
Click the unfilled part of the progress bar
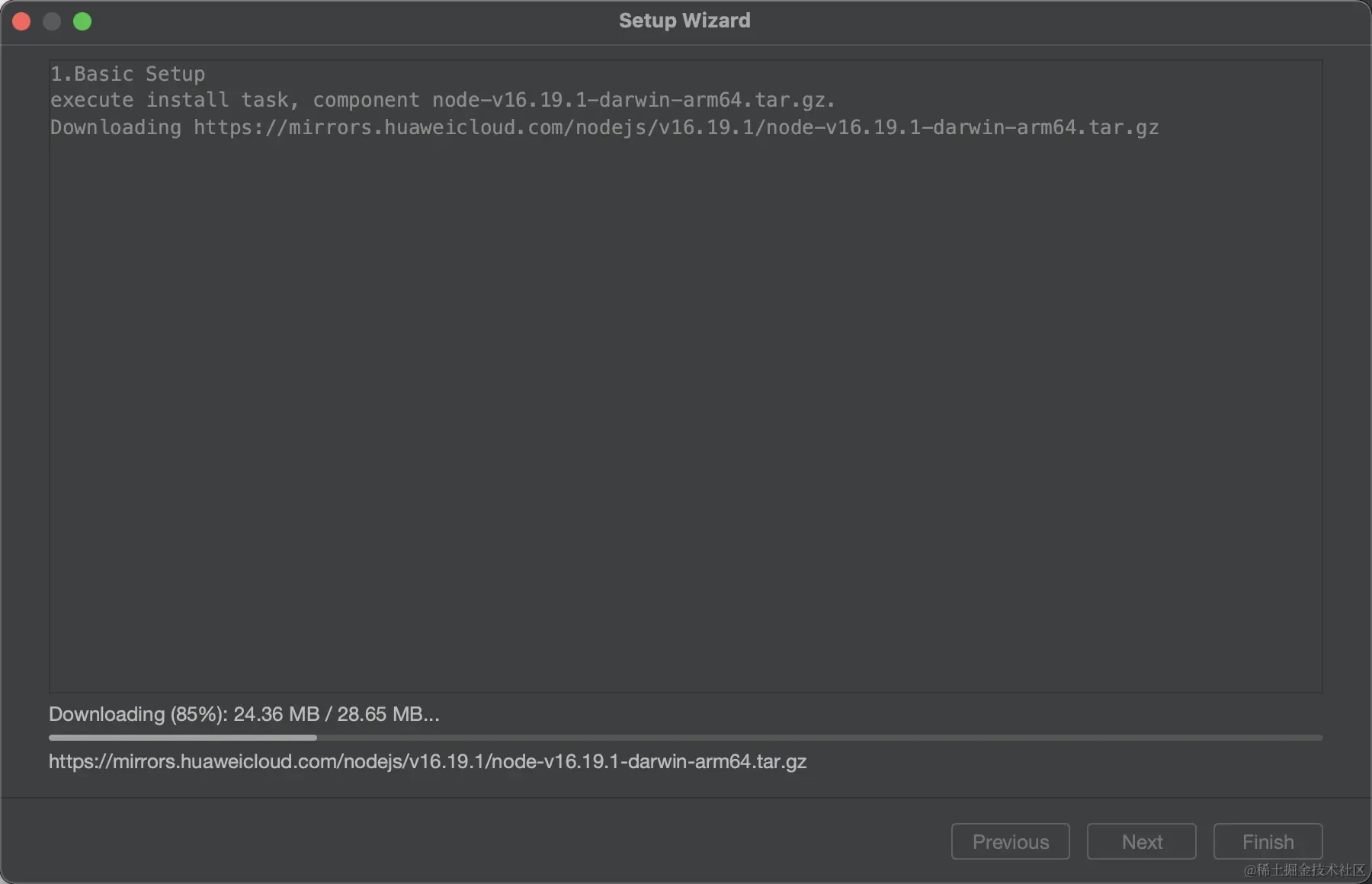[x=819, y=738]
